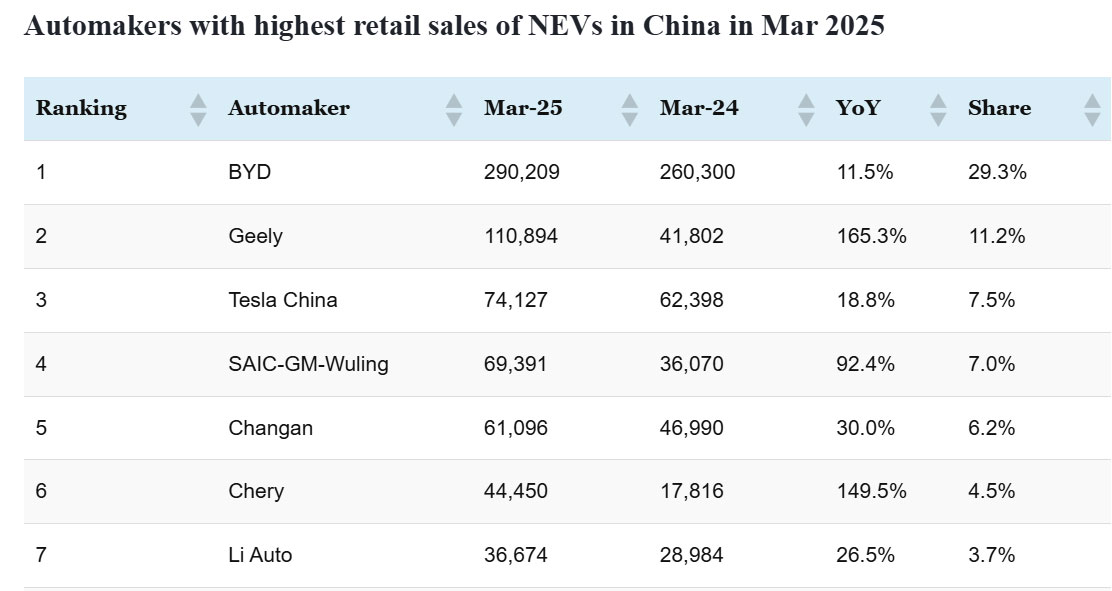Image resolution: width=1112 pixels, height=591 pixels.
Task: Click the sort arrows icon beside Mar-25
Action: (629, 109)
